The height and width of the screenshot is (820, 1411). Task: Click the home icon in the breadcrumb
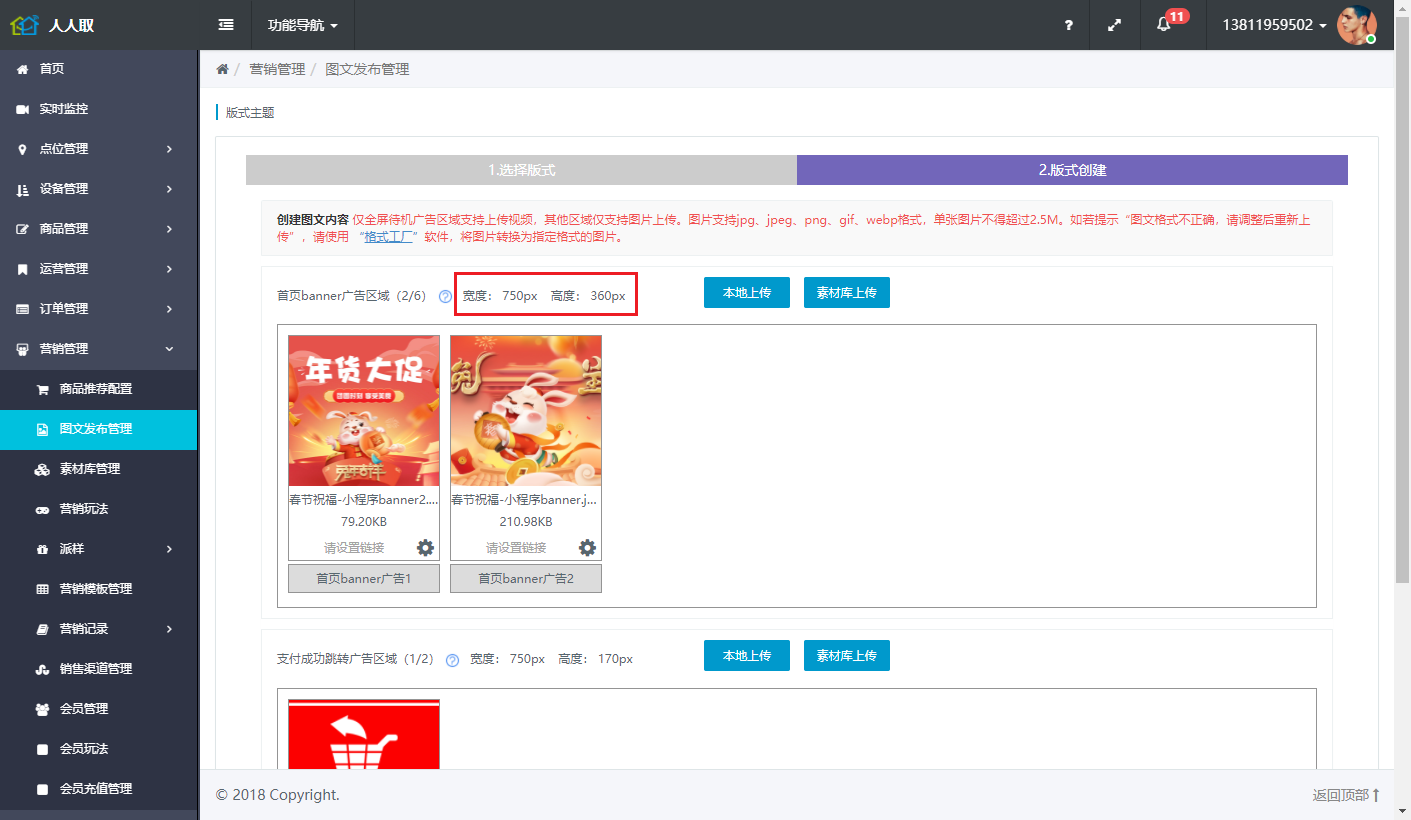pos(223,69)
